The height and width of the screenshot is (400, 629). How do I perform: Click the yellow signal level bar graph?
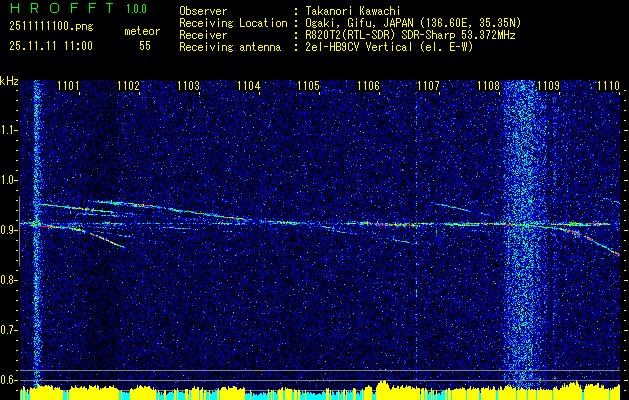tap(320, 391)
